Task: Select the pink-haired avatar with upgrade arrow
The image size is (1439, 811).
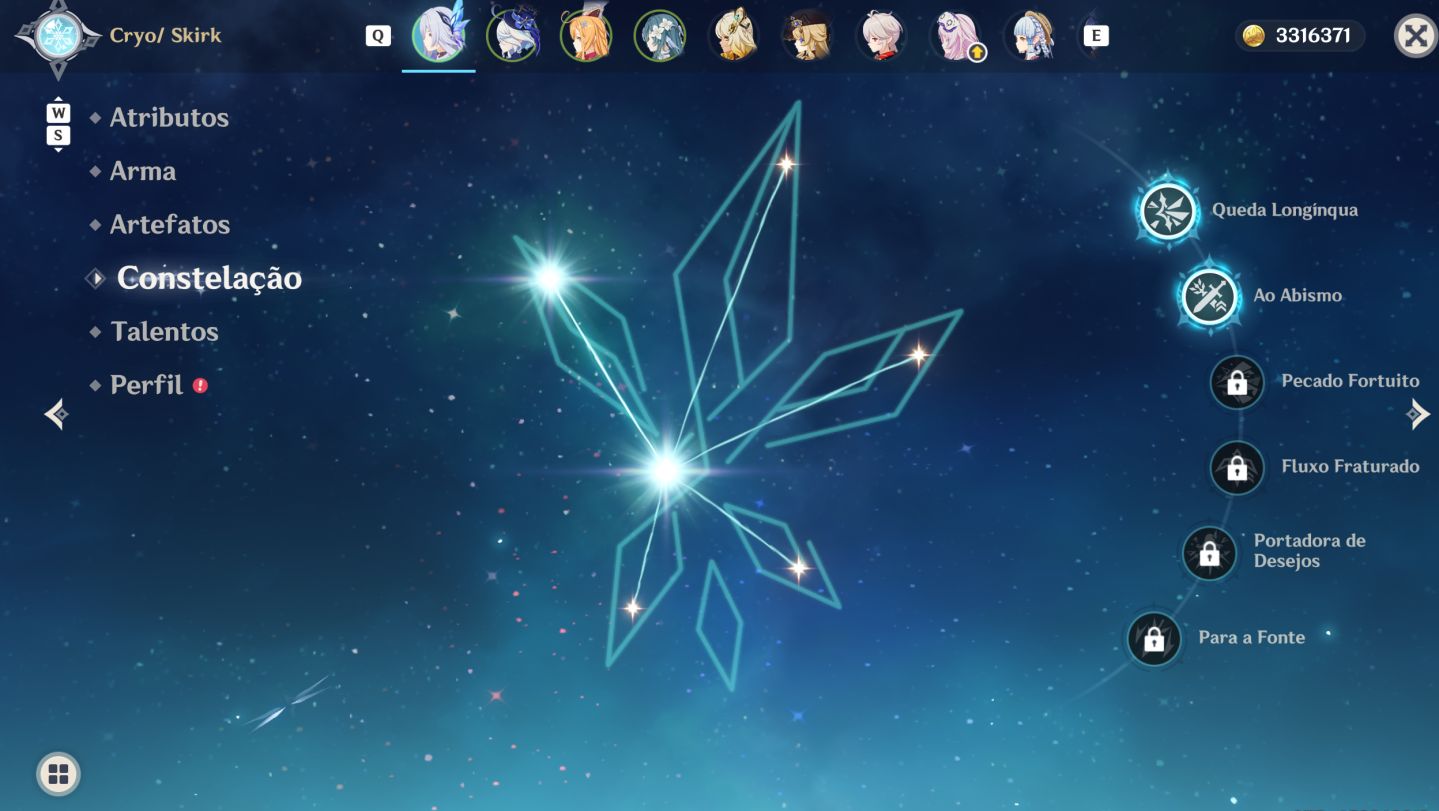Action: pos(956,36)
